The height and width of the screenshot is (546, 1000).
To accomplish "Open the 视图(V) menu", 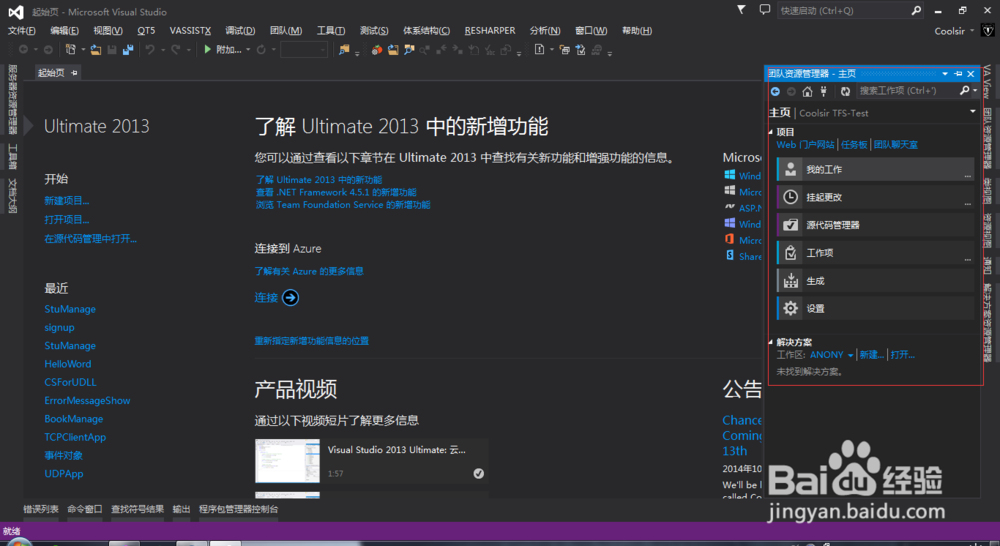I will (108, 31).
